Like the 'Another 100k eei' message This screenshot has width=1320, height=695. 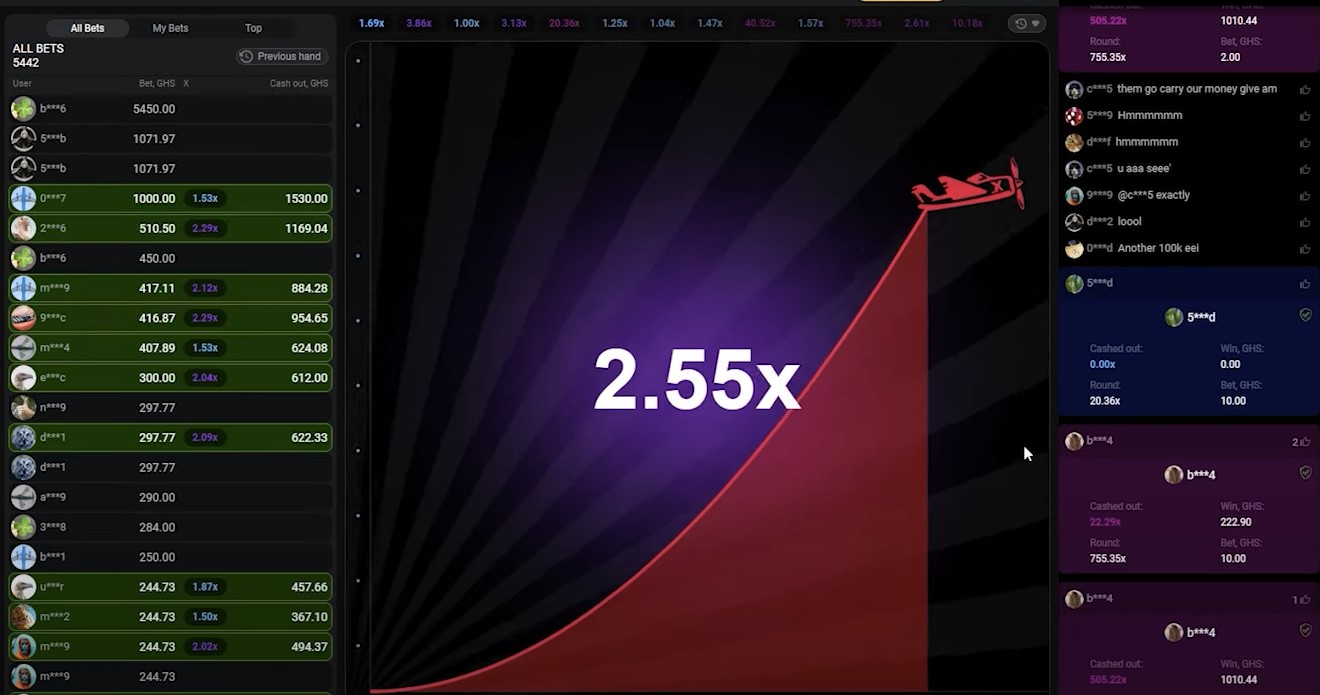pyautogui.click(x=1305, y=249)
